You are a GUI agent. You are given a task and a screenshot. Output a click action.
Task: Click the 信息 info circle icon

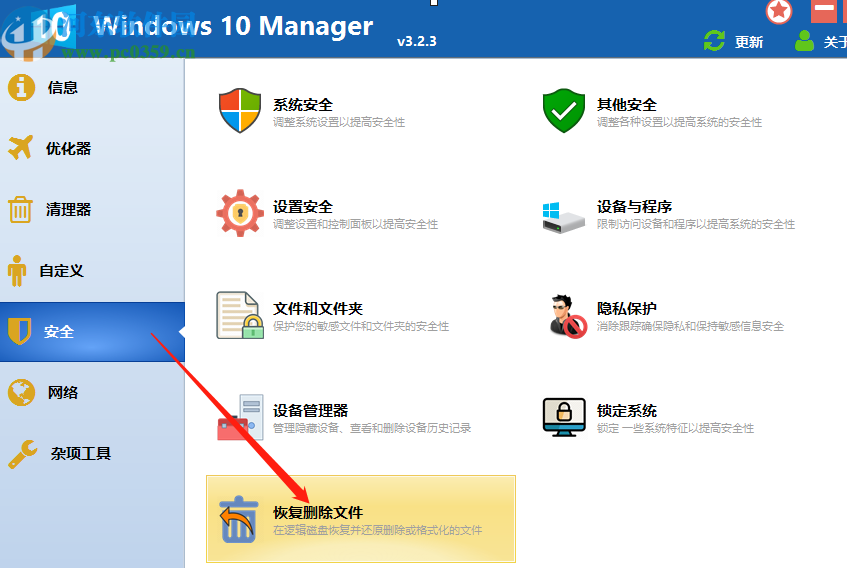click(x=22, y=87)
